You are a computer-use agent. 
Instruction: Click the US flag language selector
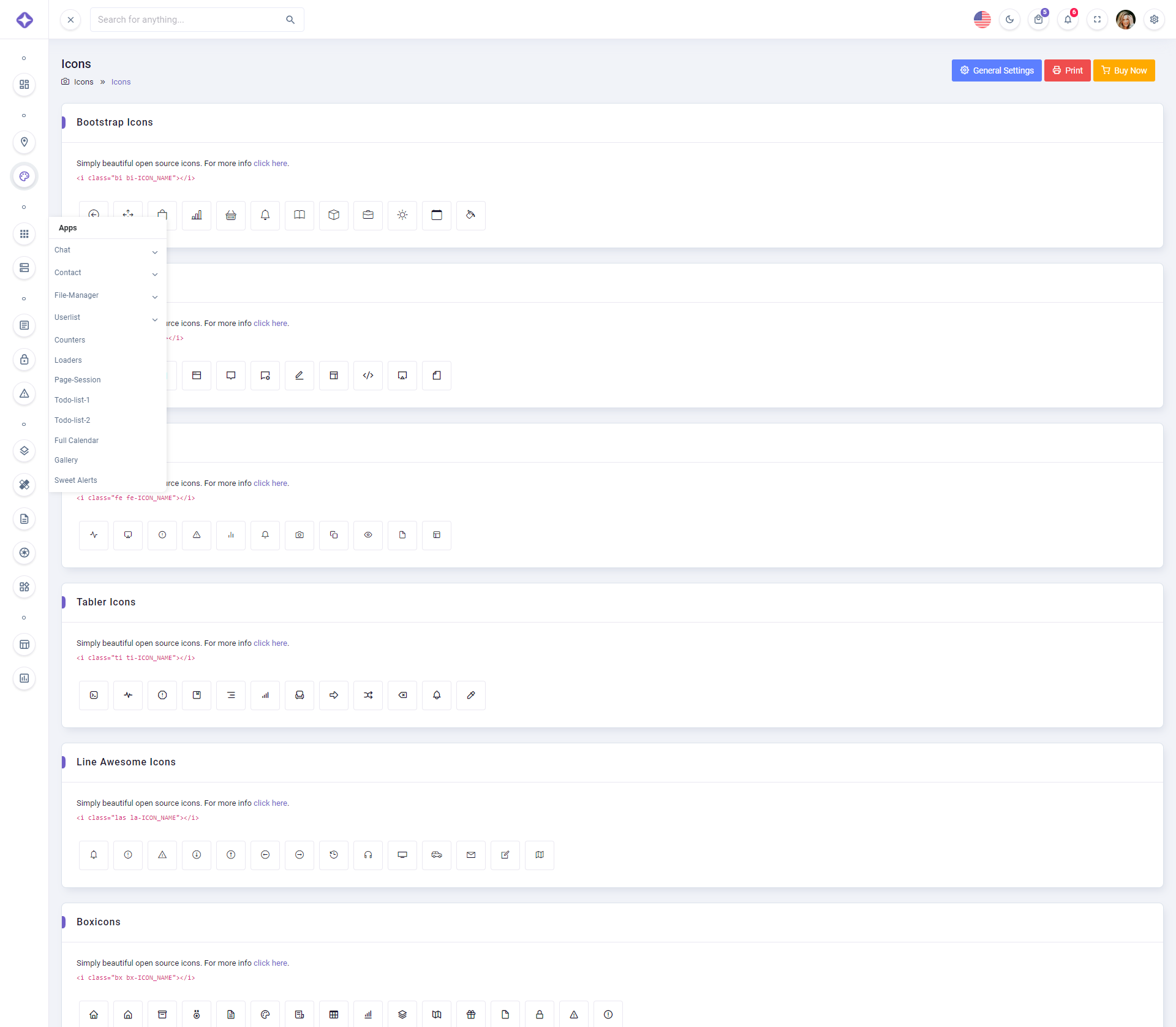click(982, 20)
